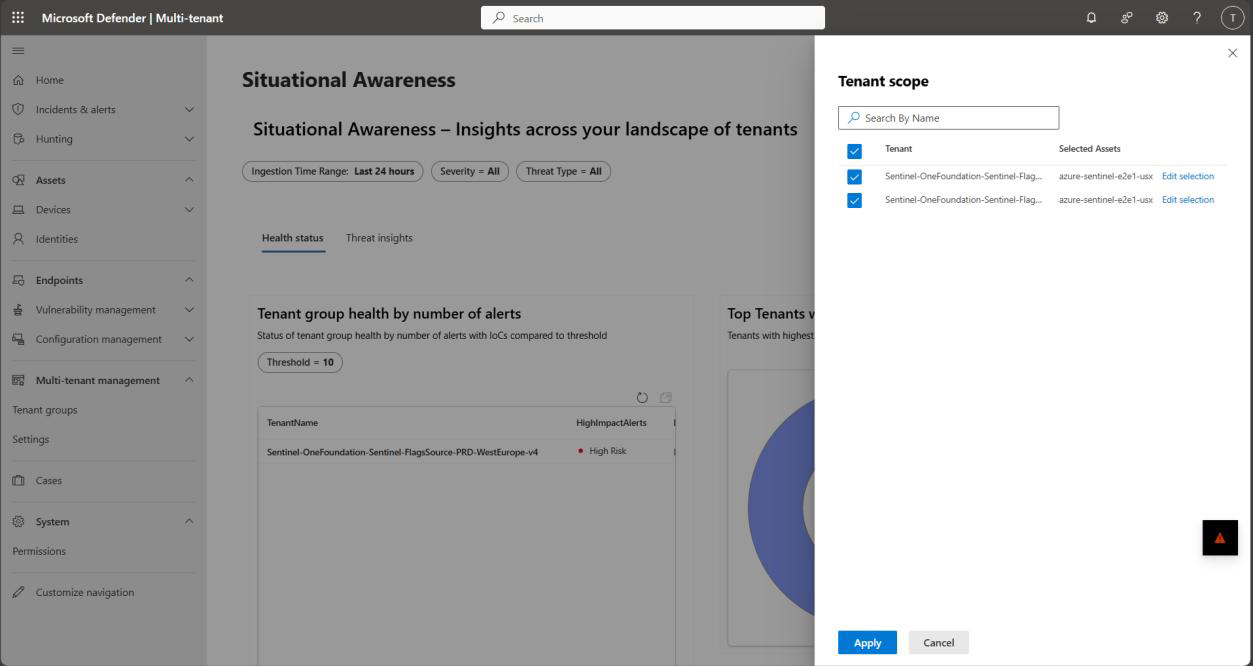Open the Severity = All filter
Image resolution: width=1253 pixels, height=666 pixels.
[470, 171]
